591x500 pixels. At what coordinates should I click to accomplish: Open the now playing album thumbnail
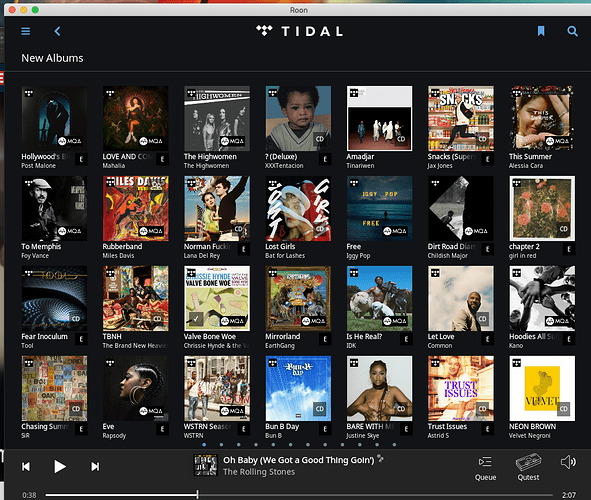click(205, 465)
